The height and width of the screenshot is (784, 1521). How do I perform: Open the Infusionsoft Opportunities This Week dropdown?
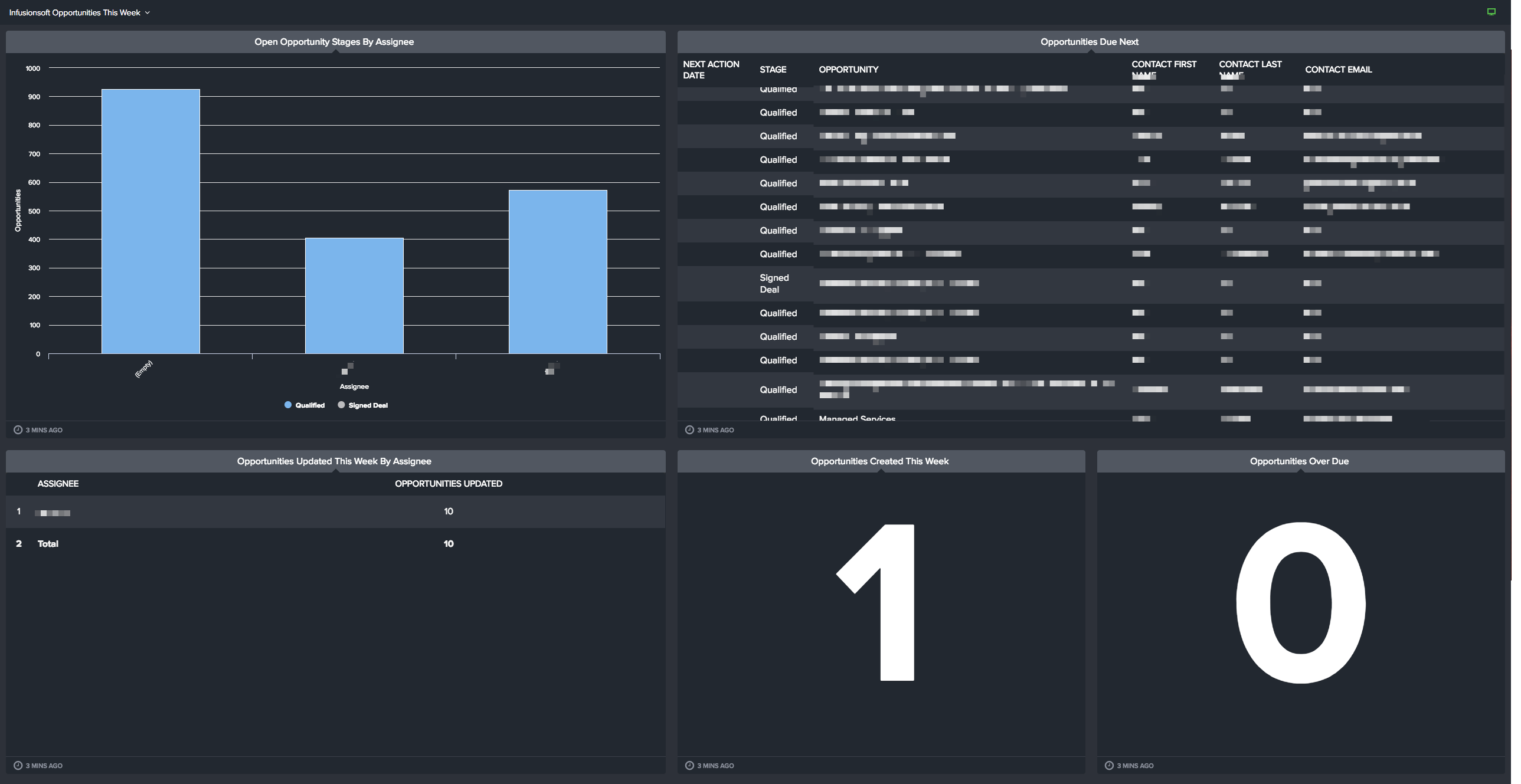point(80,12)
